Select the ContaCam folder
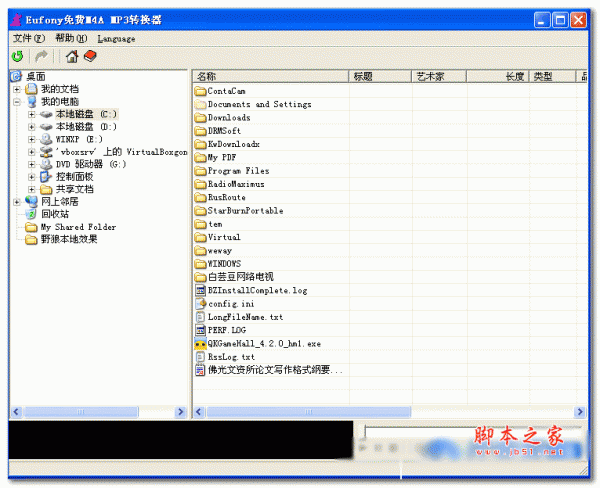Screen dimensions: 600x488 227,91
